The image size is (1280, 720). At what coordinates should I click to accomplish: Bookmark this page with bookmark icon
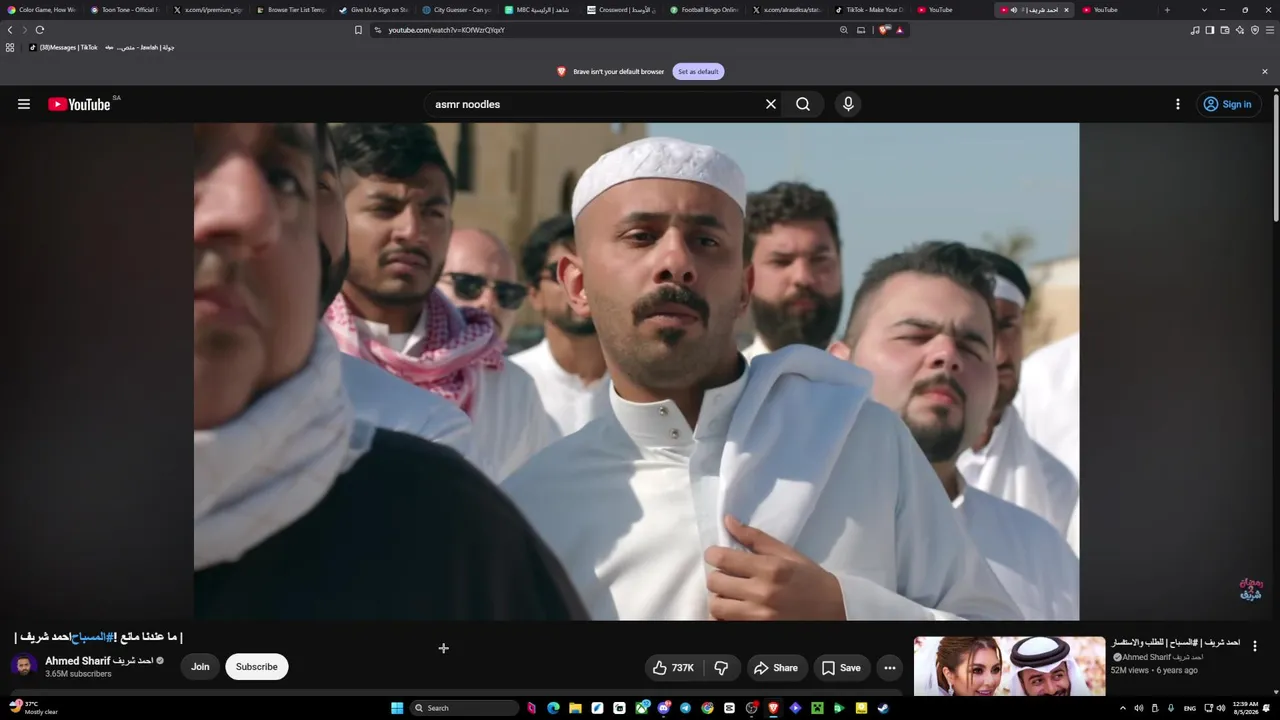click(358, 30)
